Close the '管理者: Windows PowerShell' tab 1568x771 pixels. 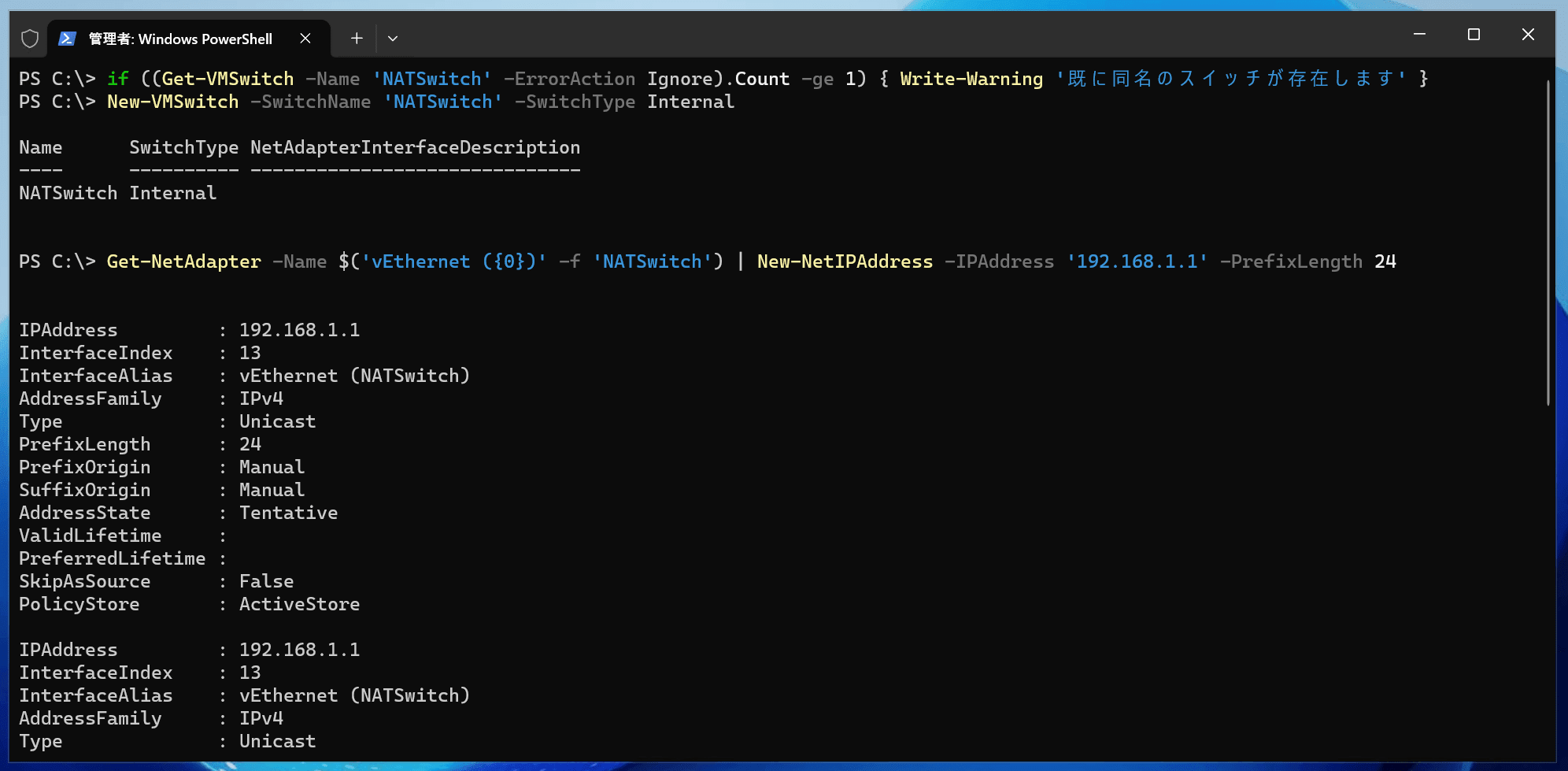(x=305, y=38)
